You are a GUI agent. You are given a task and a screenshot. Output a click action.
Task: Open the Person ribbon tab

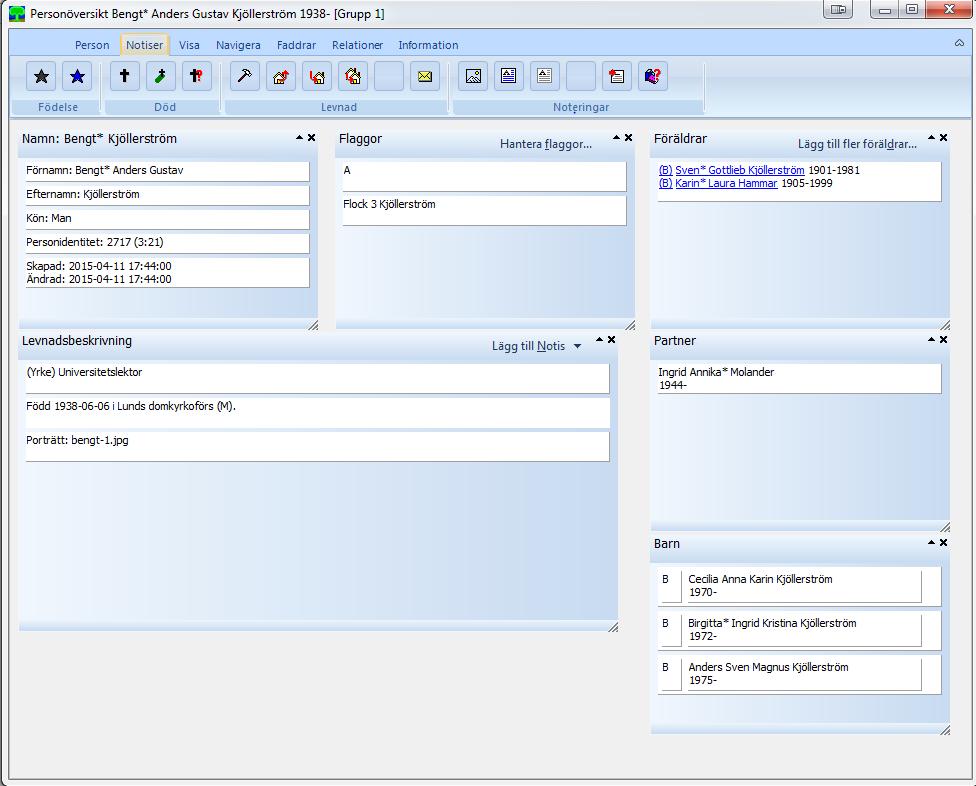click(92, 45)
